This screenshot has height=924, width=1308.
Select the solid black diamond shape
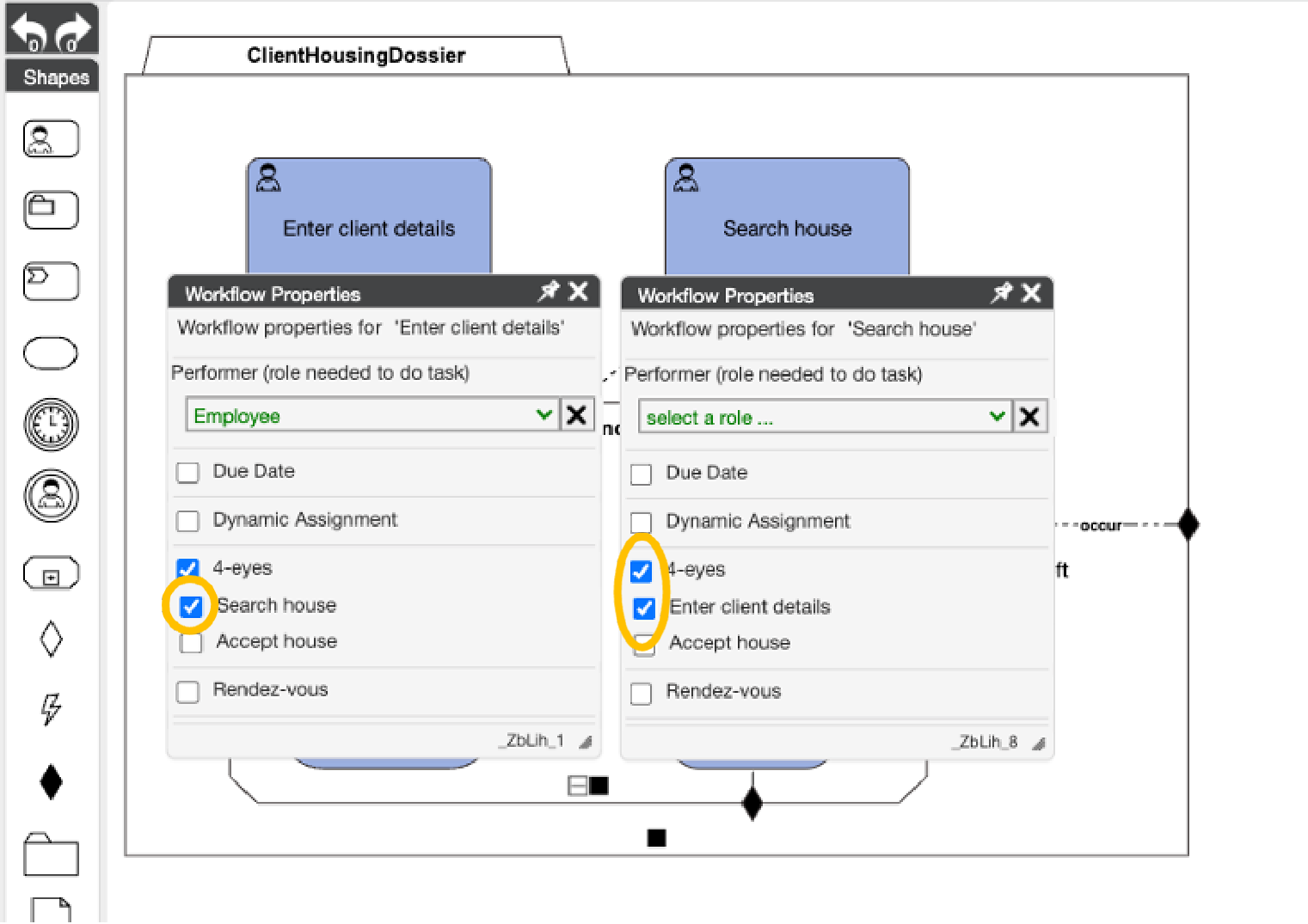point(51,781)
